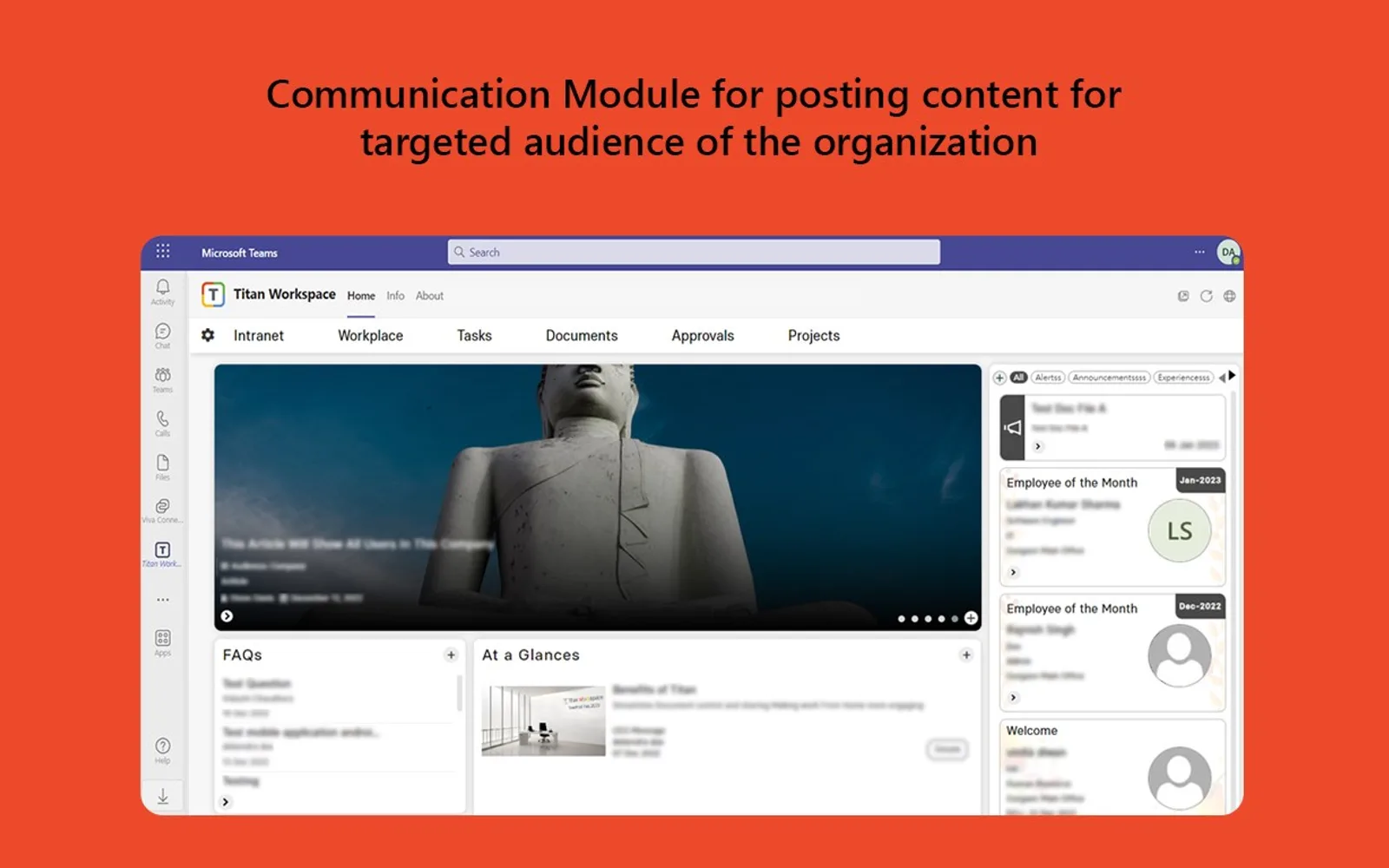Switch to the Home tab
The height and width of the screenshot is (868, 1389).
361,296
